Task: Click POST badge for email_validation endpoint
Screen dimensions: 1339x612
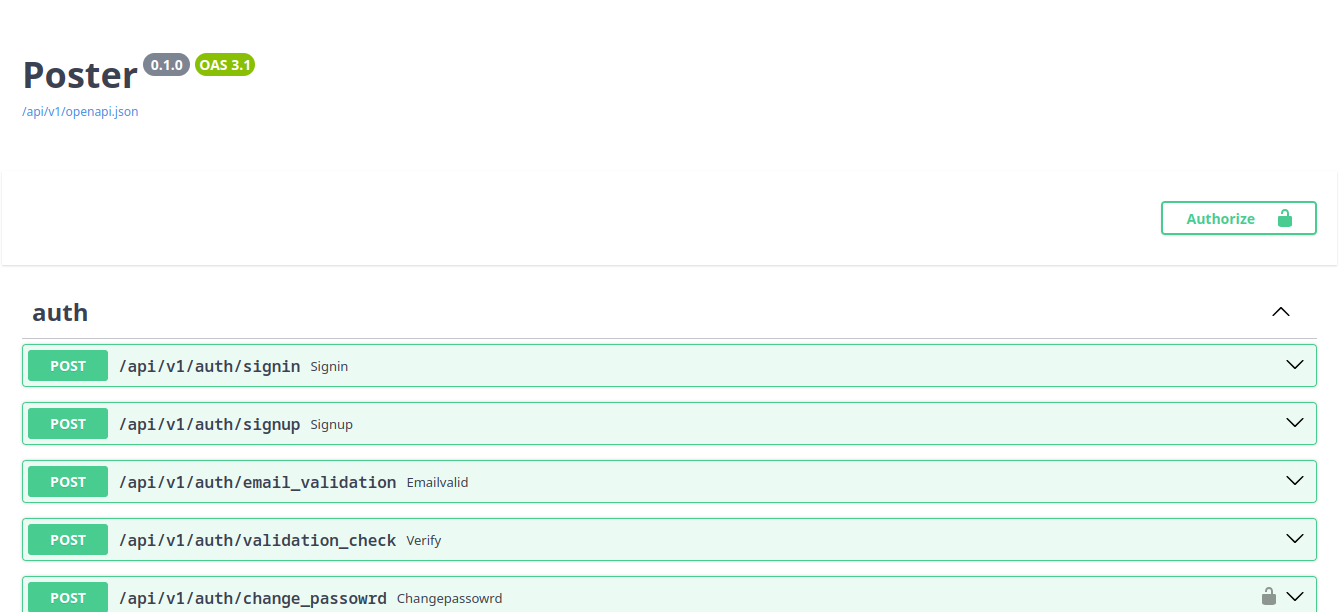Action: [68, 482]
